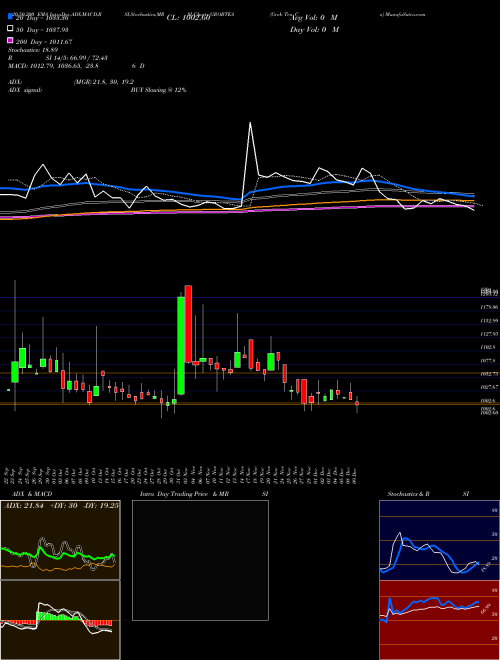Click the blue 20 Day legend swatch
This screenshot has width=500, height=660.
(x=10, y=17)
